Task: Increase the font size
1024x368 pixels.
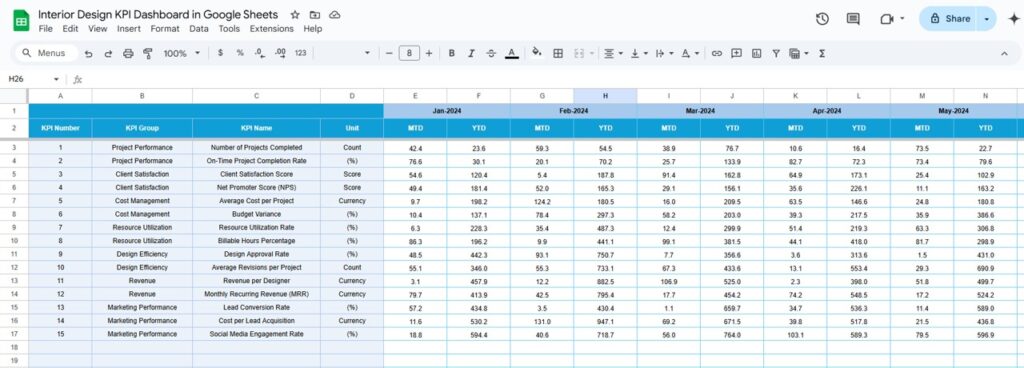Action: pyautogui.click(x=429, y=54)
